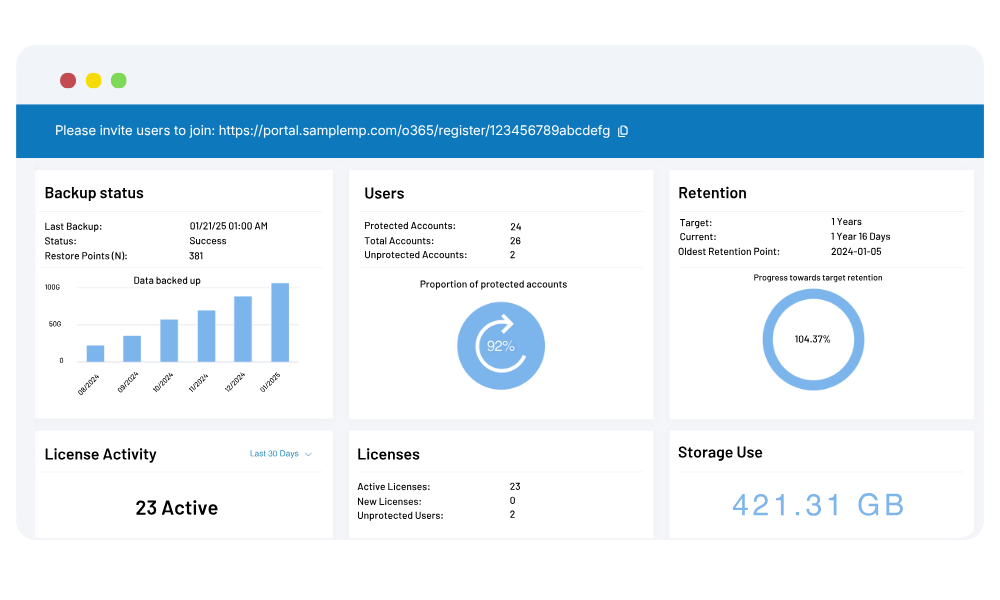Click the red window control dot

[x=68, y=81]
